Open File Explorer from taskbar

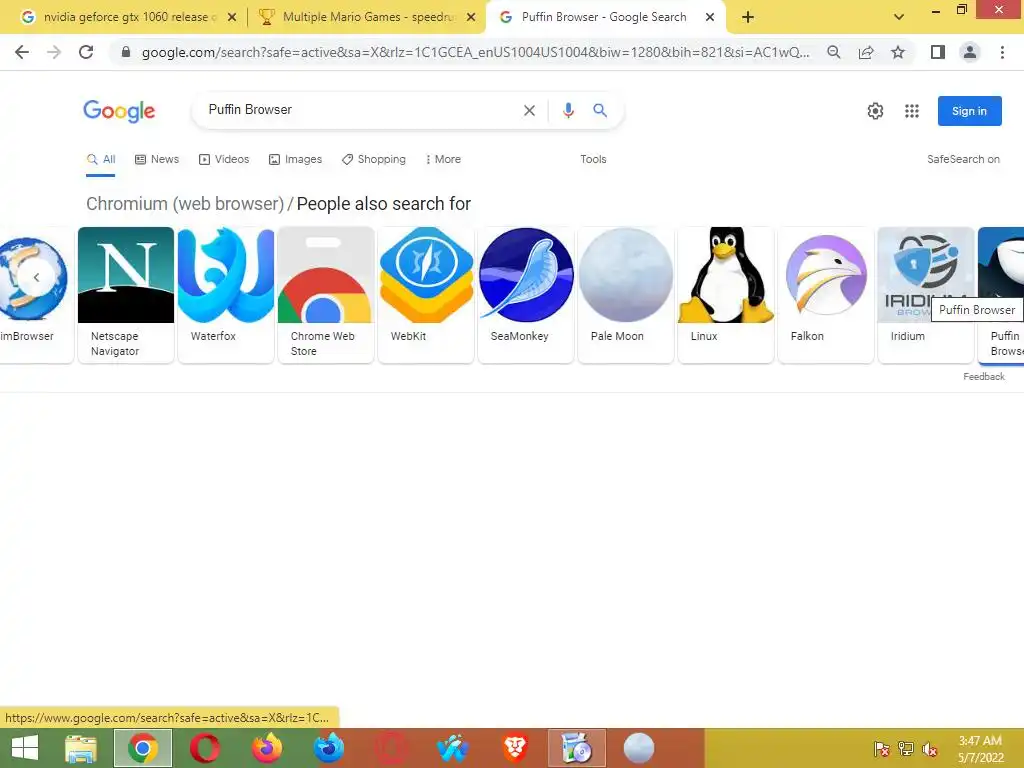(x=81, y=748)
